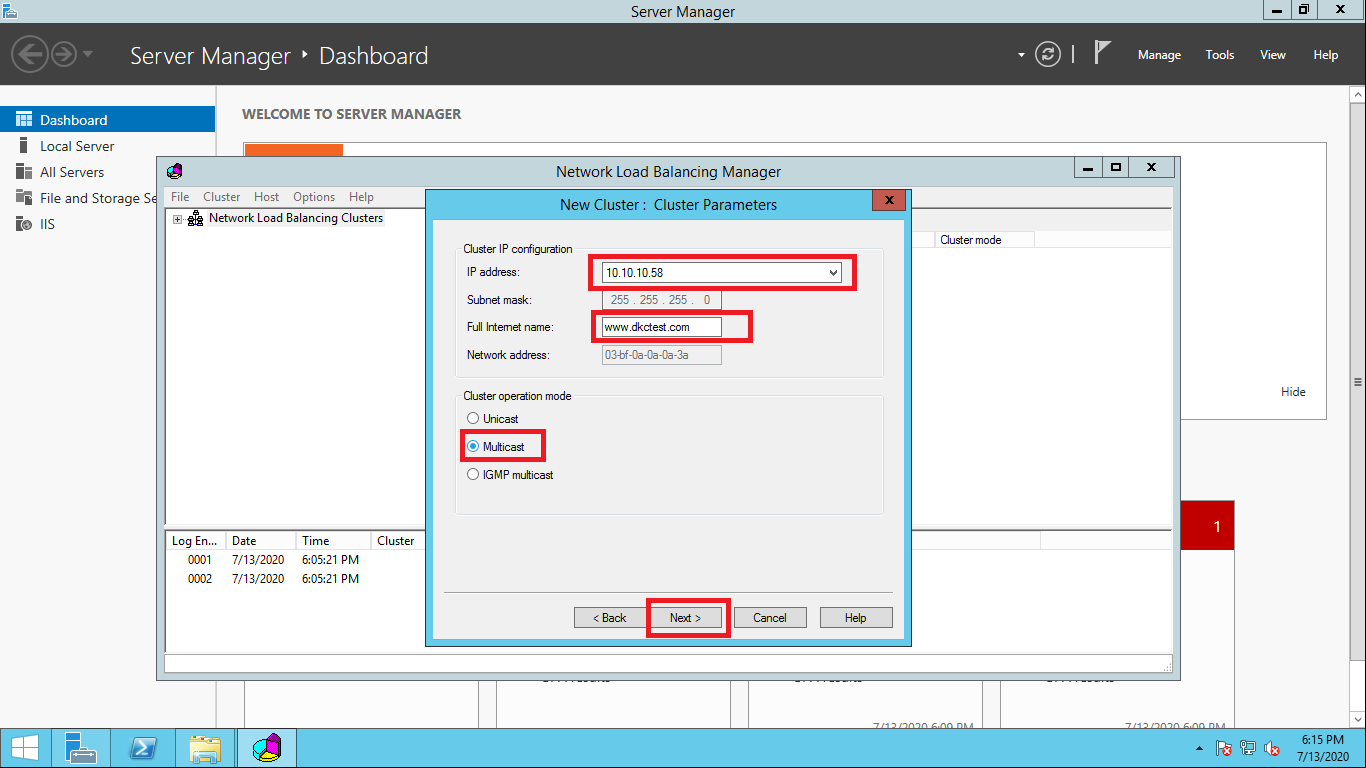Screen dimensions: 1366x768
Task: Open the notifications flag in Server Manager
Action: [1102, 53]
